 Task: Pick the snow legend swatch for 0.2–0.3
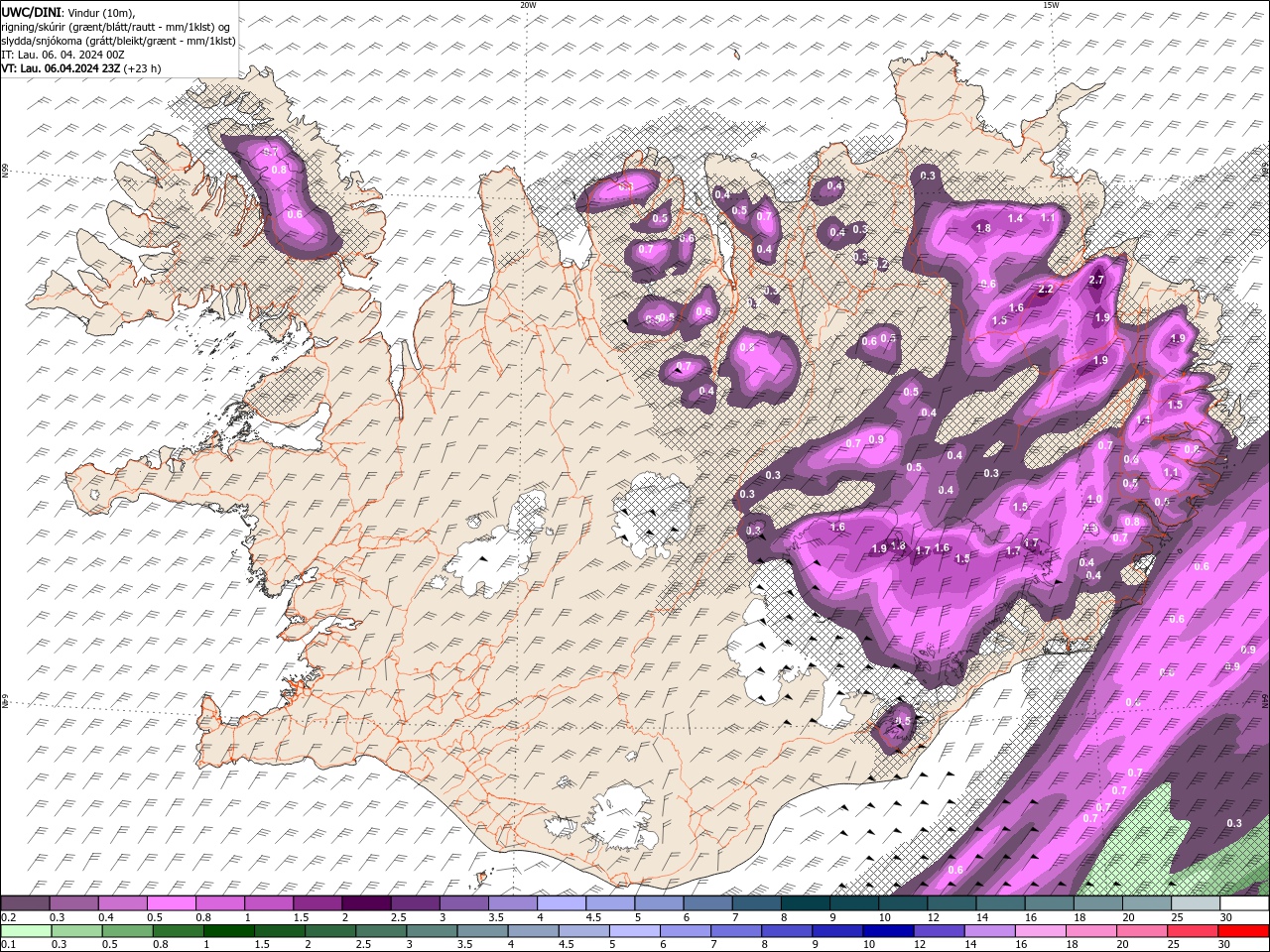(x=25, y=903)
